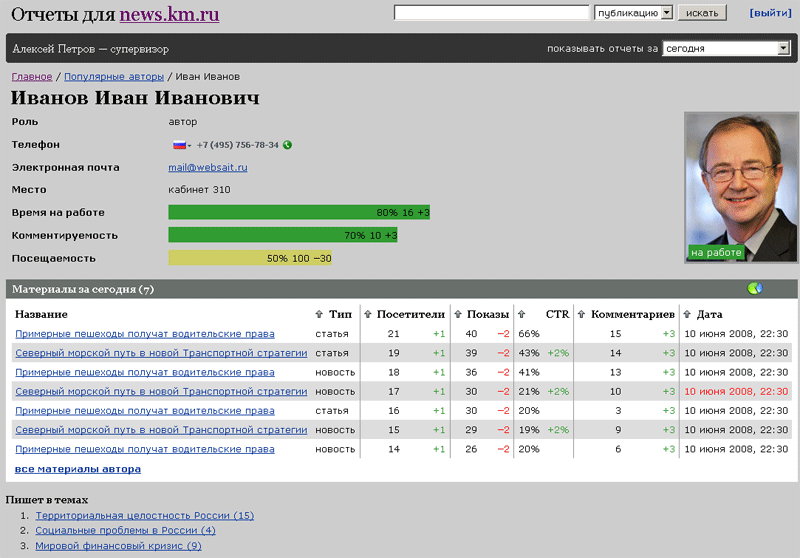Sort by Дата column arrow icon
The width and height of the screenshot is (800, 558).
click(x=687, y=314)
